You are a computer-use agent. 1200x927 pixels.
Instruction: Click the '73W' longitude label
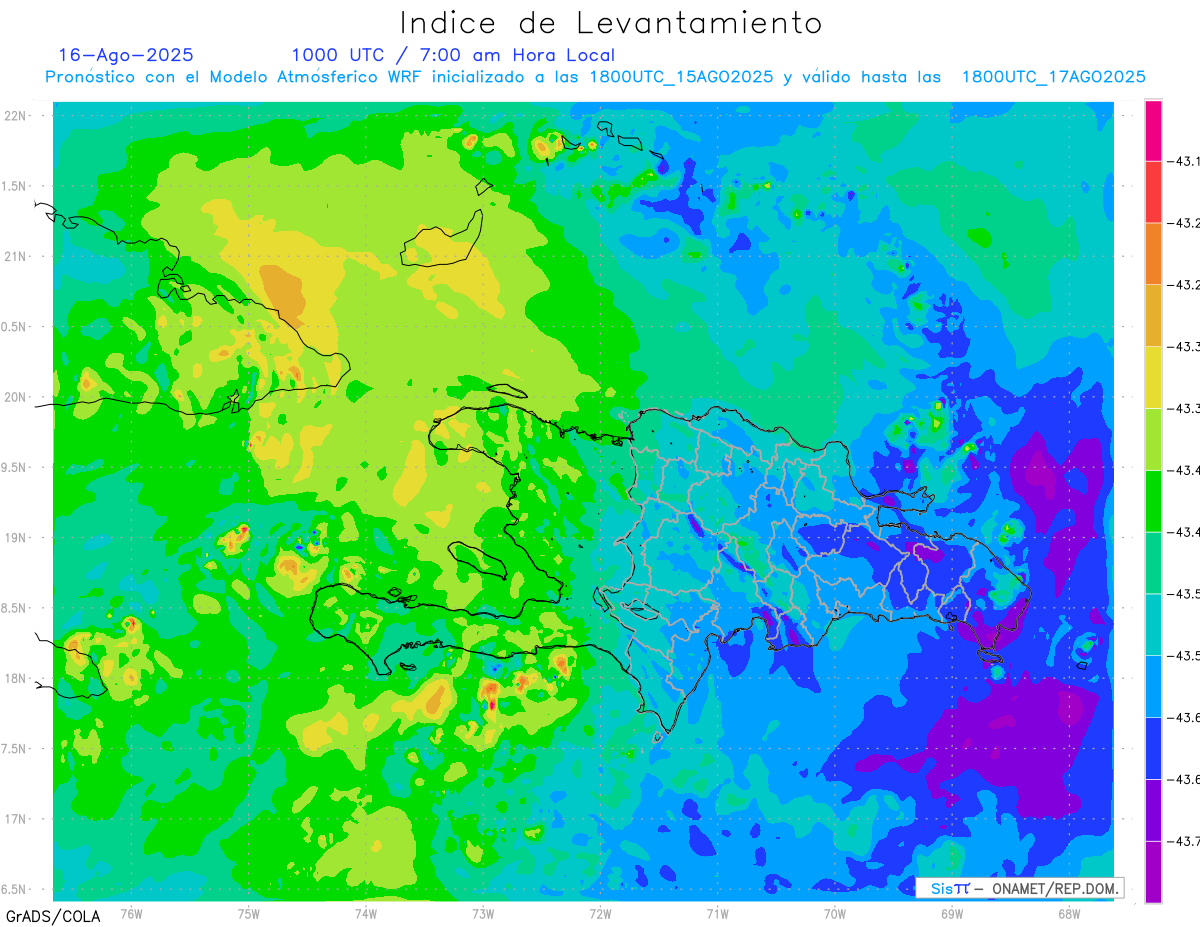483,914
